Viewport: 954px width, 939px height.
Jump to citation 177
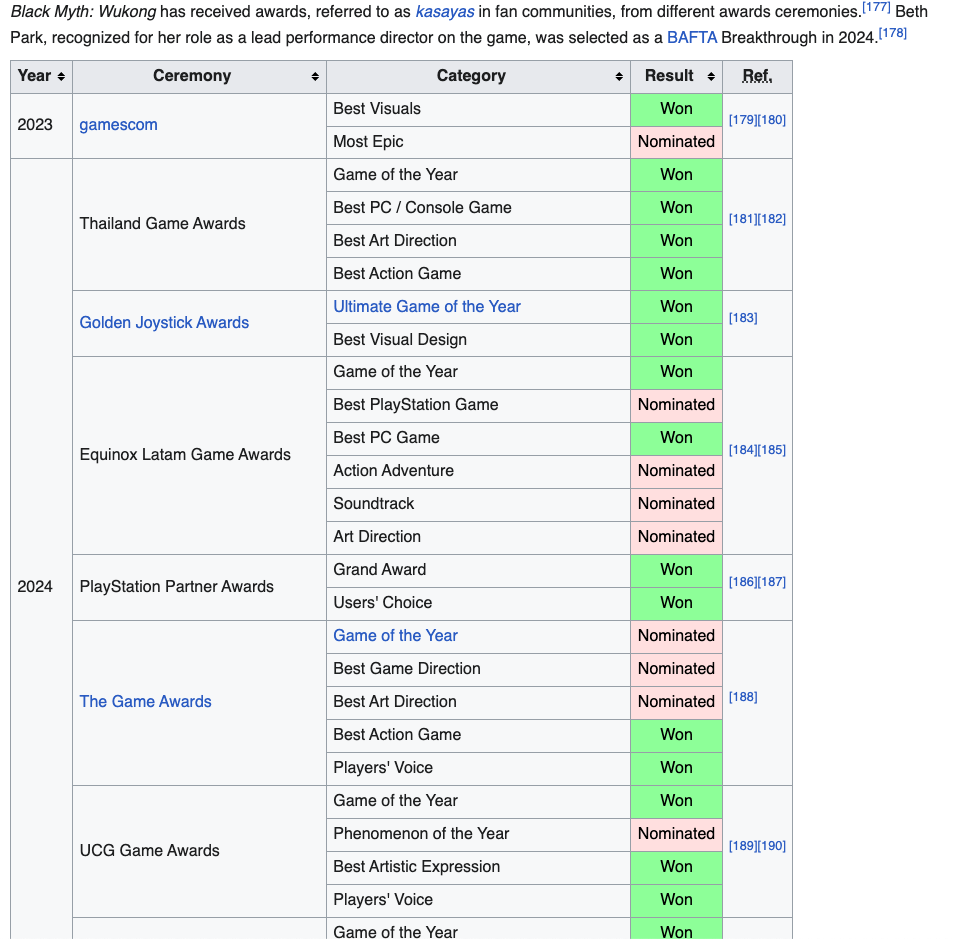tap(876, 8)
